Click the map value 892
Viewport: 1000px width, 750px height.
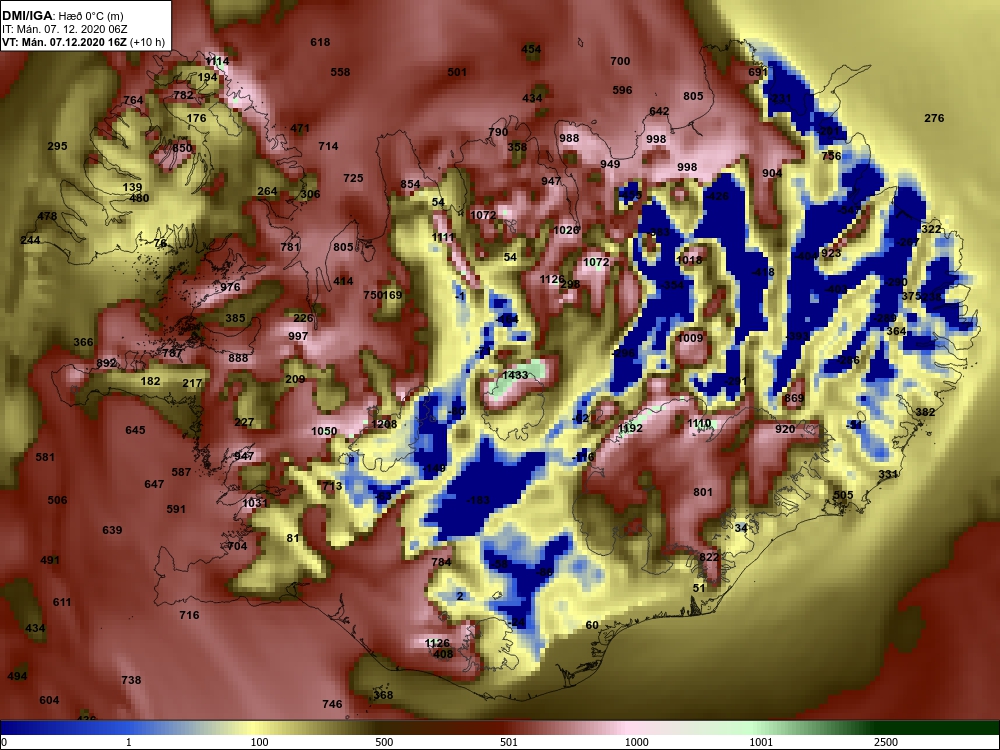[107, 364]
